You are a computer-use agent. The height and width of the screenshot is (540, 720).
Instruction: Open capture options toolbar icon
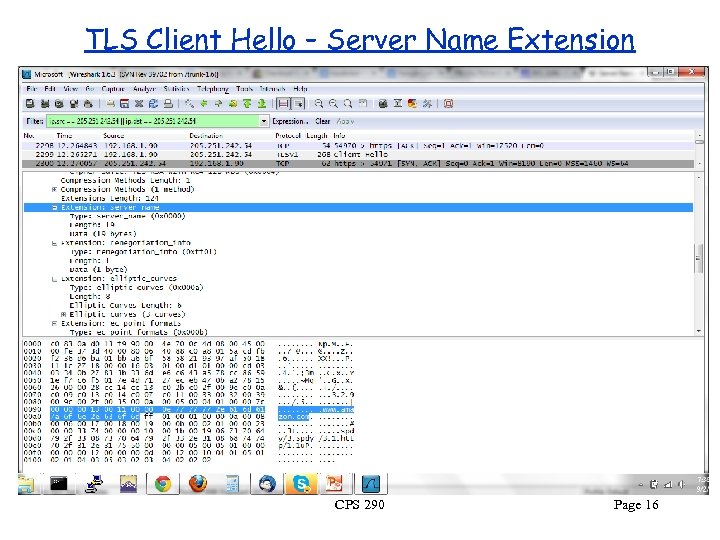[45, 104]
